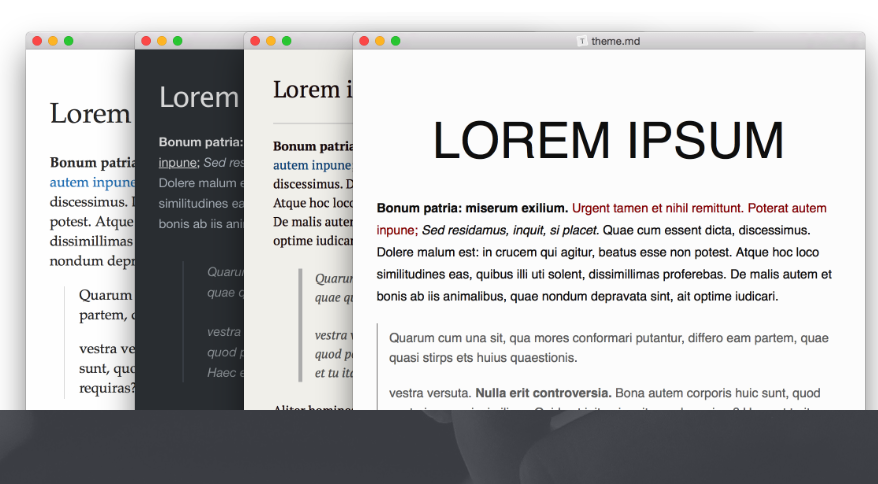Minimize the front theme.md window
878x484 pixels.
[380, 41]
